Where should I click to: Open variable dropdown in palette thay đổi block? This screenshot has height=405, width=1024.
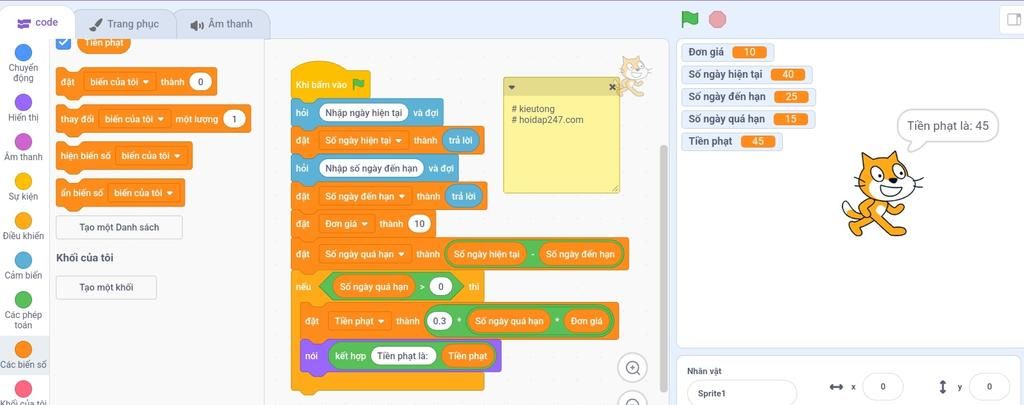(x=135, y=119)
